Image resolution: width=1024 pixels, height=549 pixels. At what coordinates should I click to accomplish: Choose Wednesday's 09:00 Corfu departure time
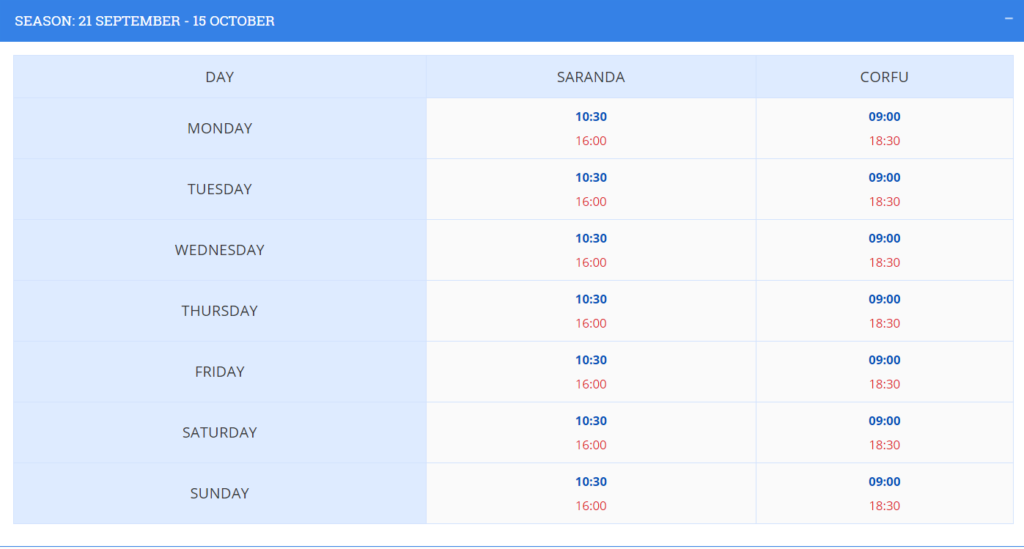click(884, 238)
